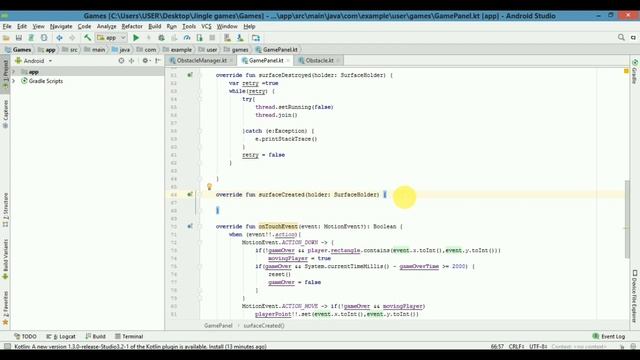
Task: Open the Build tool window tab
Action: tap(96, 336)
